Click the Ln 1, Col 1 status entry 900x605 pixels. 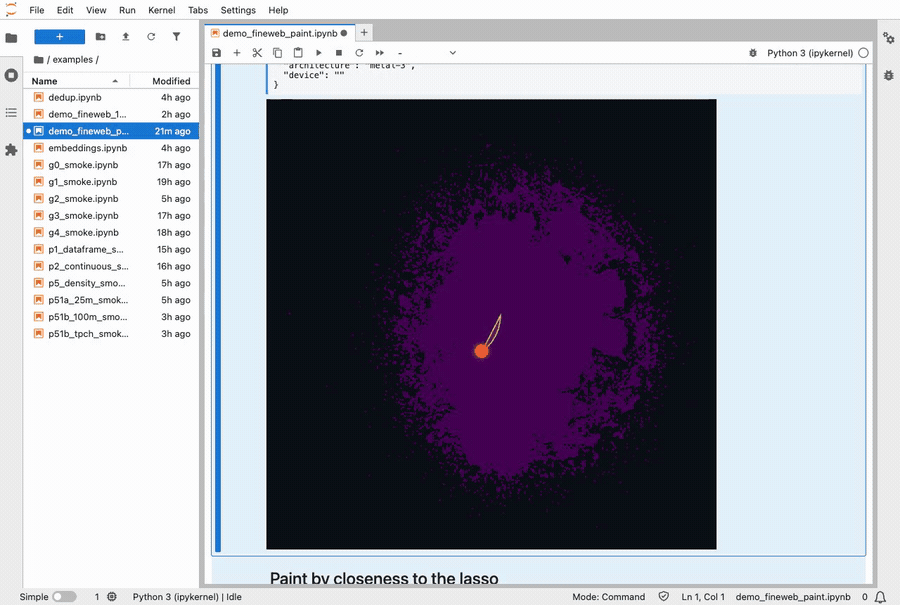(x=703, y=597)
